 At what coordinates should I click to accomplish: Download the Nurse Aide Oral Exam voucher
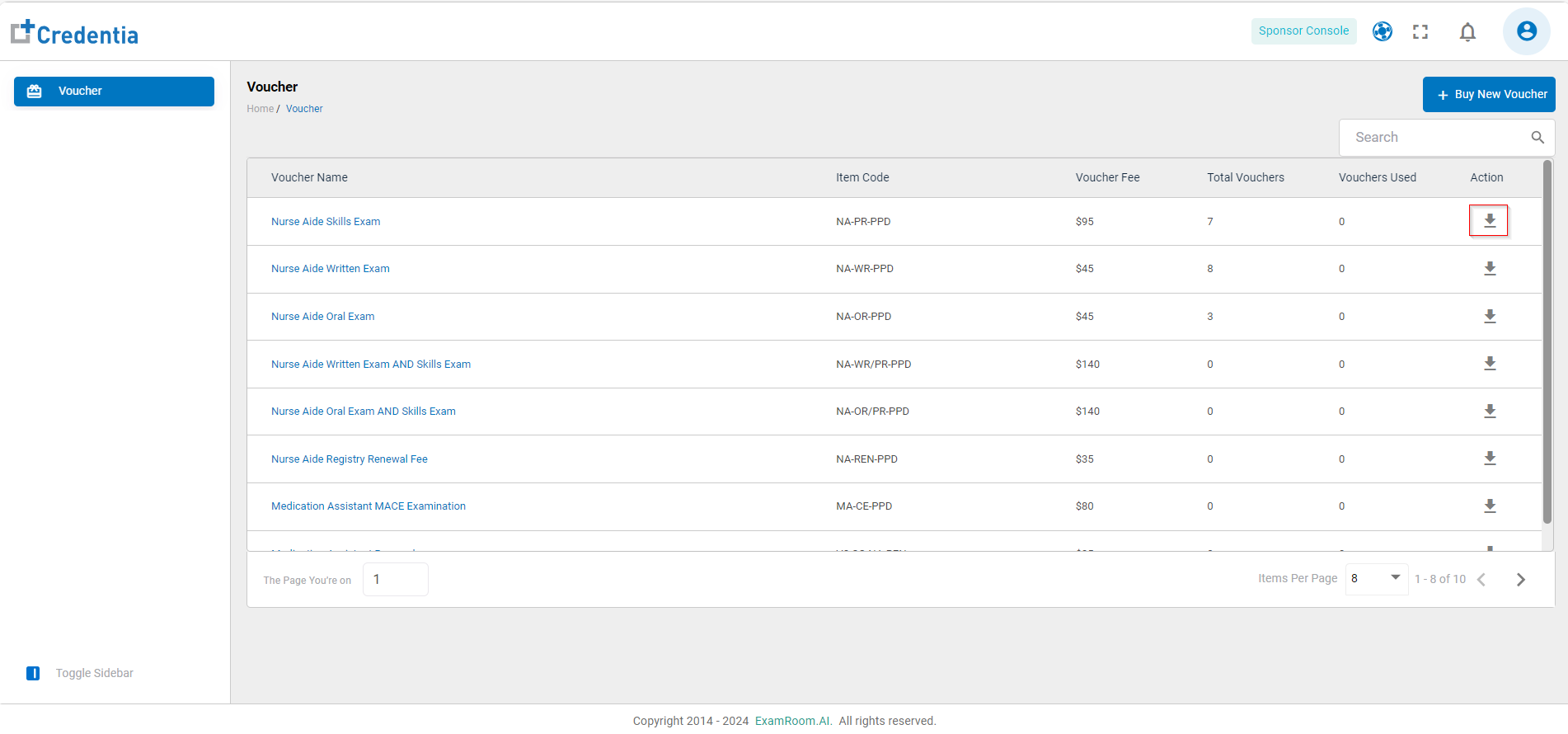(1490, 317)
